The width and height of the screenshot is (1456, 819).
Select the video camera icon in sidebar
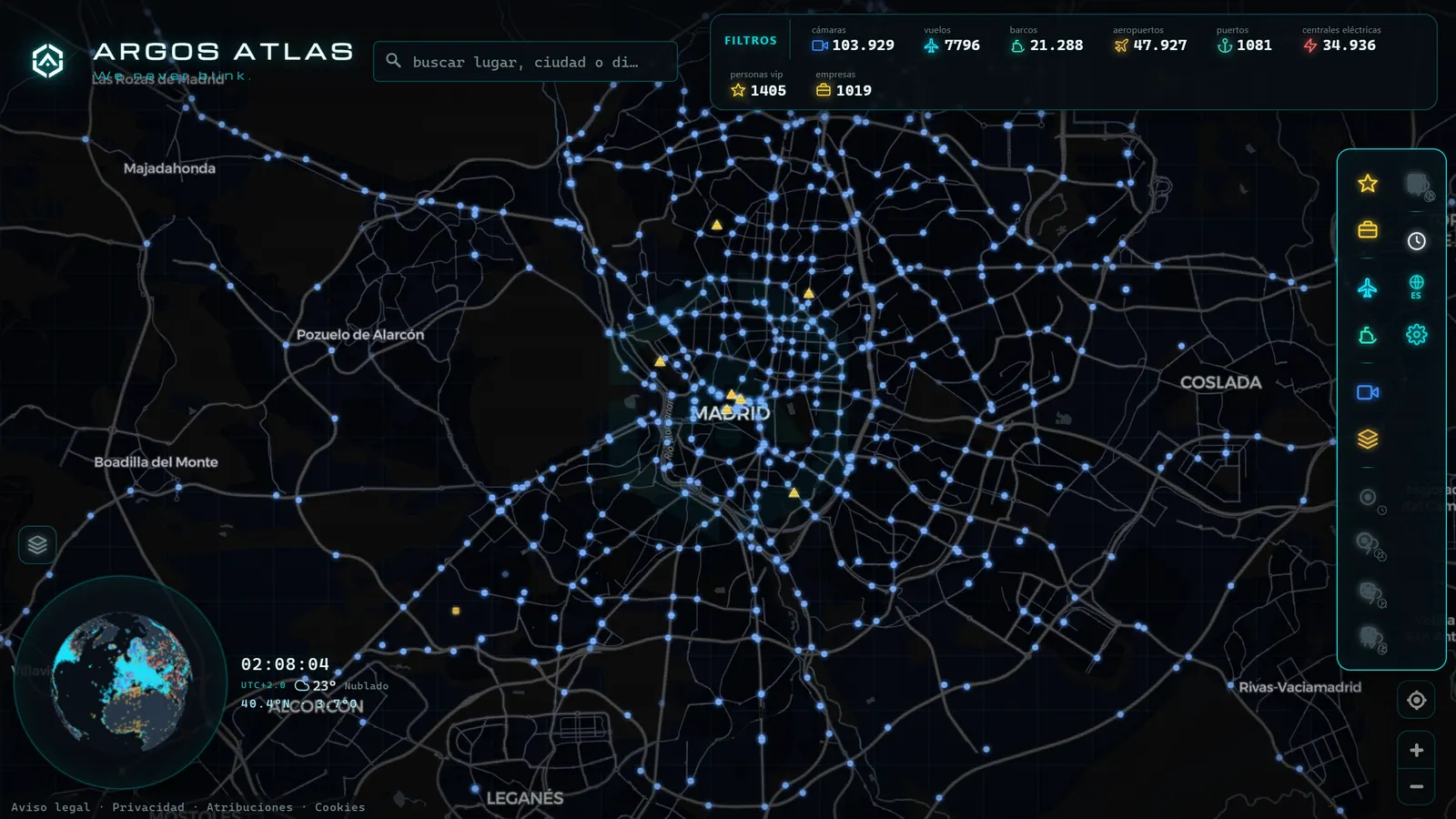(1368, 392)
